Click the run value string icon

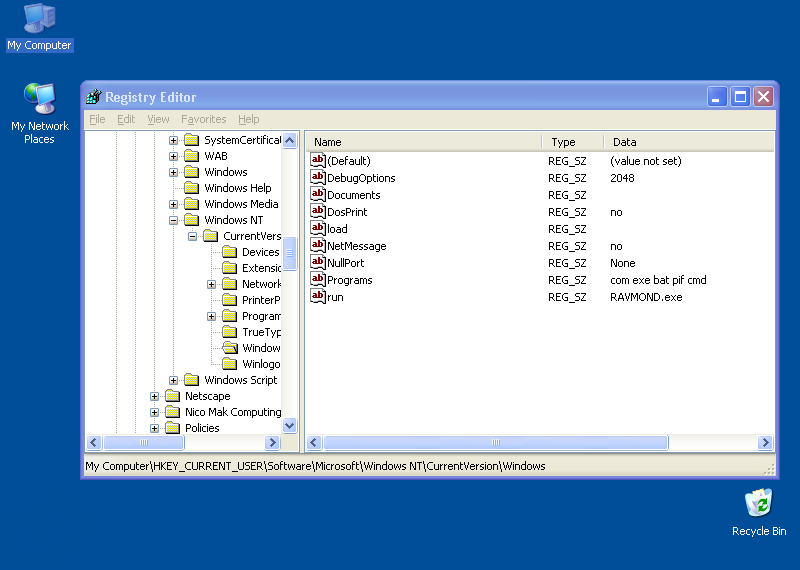tap(318, 296)
